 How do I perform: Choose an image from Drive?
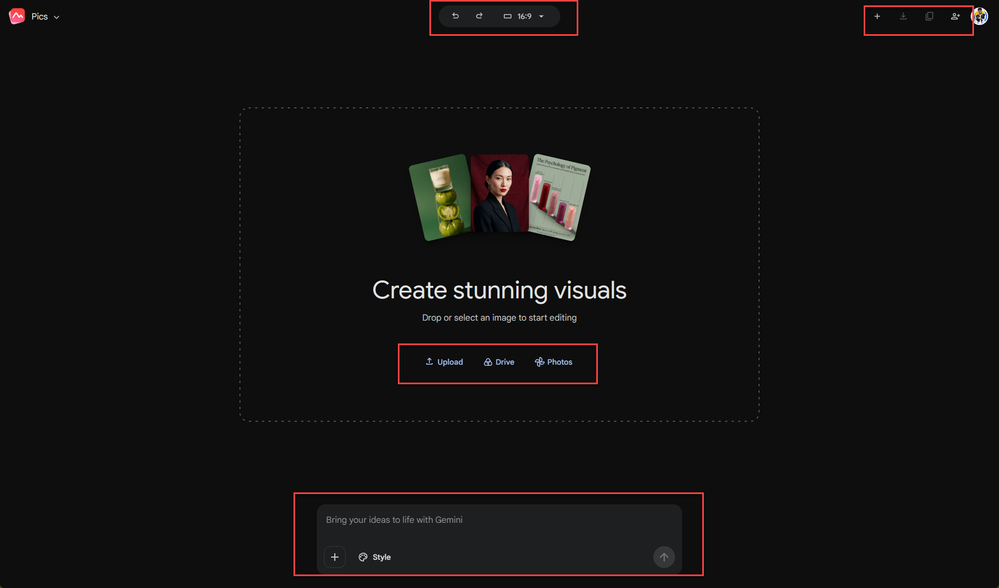click(499, 362)
